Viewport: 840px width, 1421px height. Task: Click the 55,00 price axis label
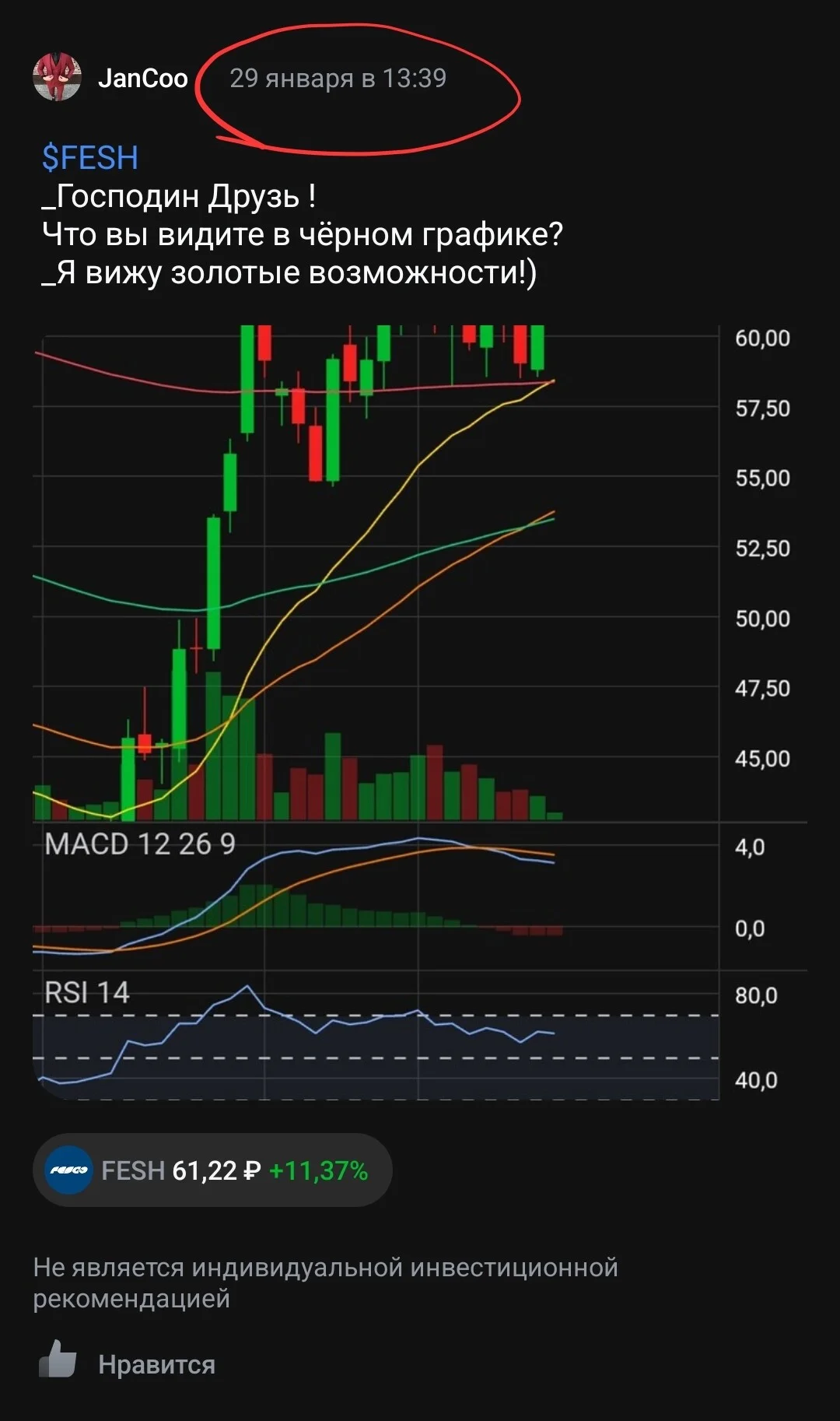tap(762, 478)
